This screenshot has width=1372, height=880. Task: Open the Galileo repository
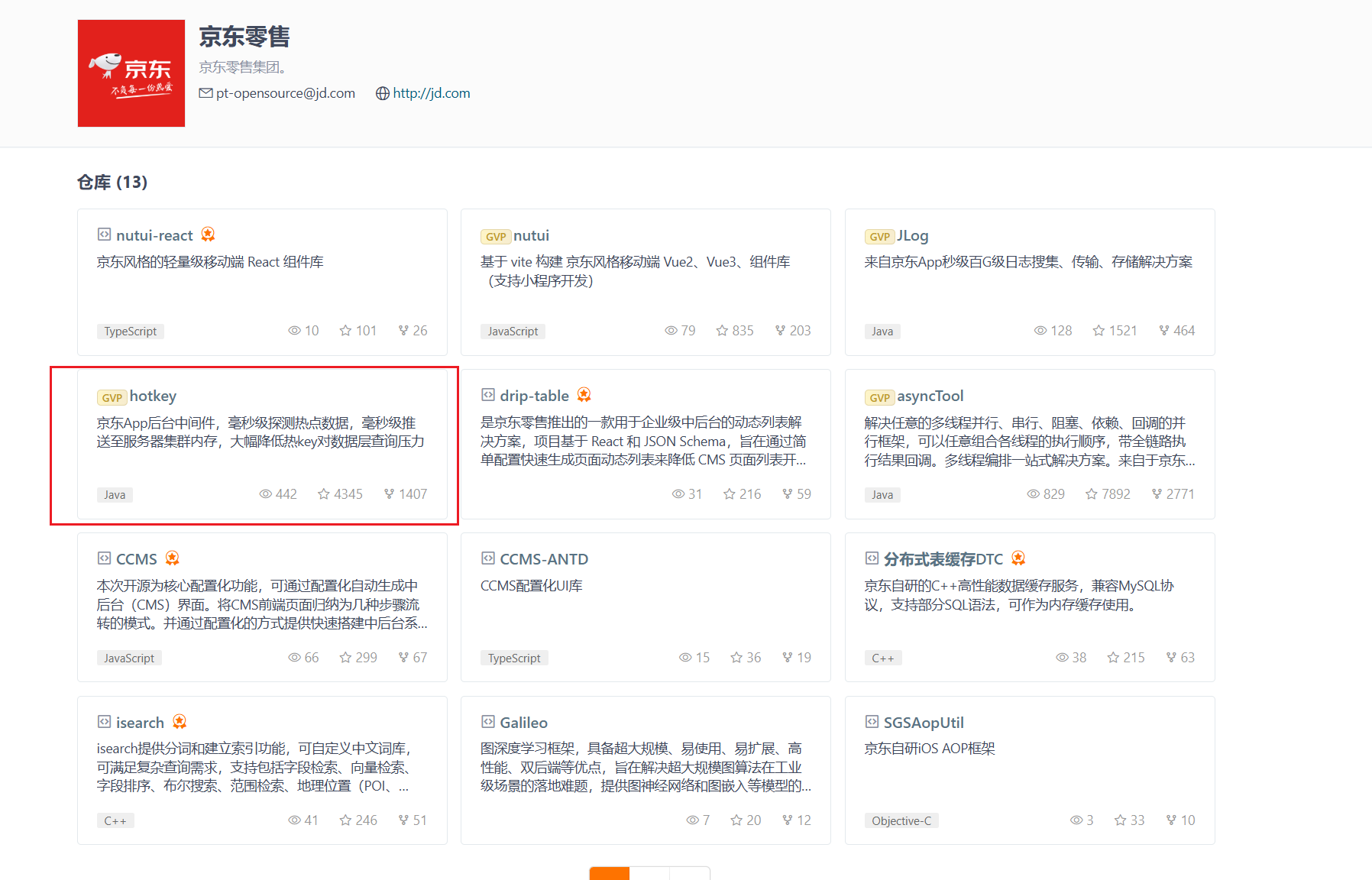pyautogui.click(x=524, y=723)
